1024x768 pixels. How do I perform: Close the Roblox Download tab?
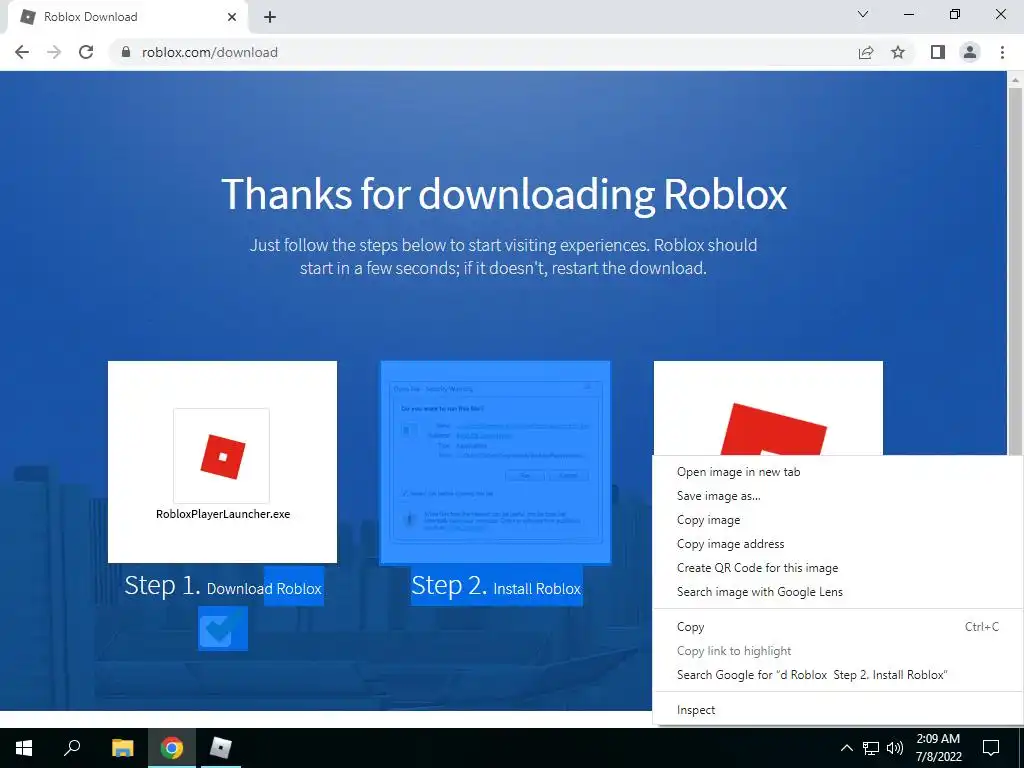pyautogui.click(x=232, y=18)
